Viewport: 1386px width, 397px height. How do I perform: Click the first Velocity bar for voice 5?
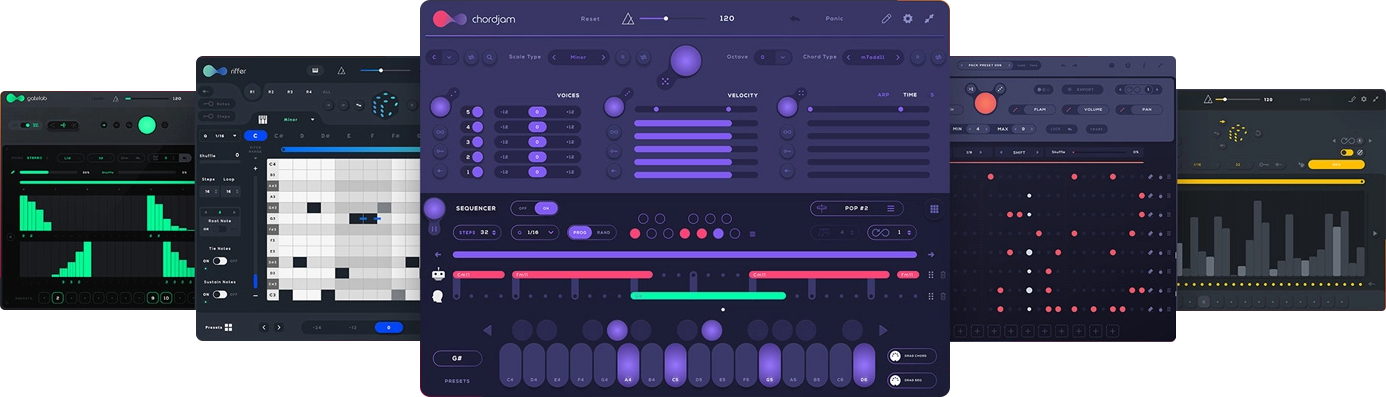point(696,123)
